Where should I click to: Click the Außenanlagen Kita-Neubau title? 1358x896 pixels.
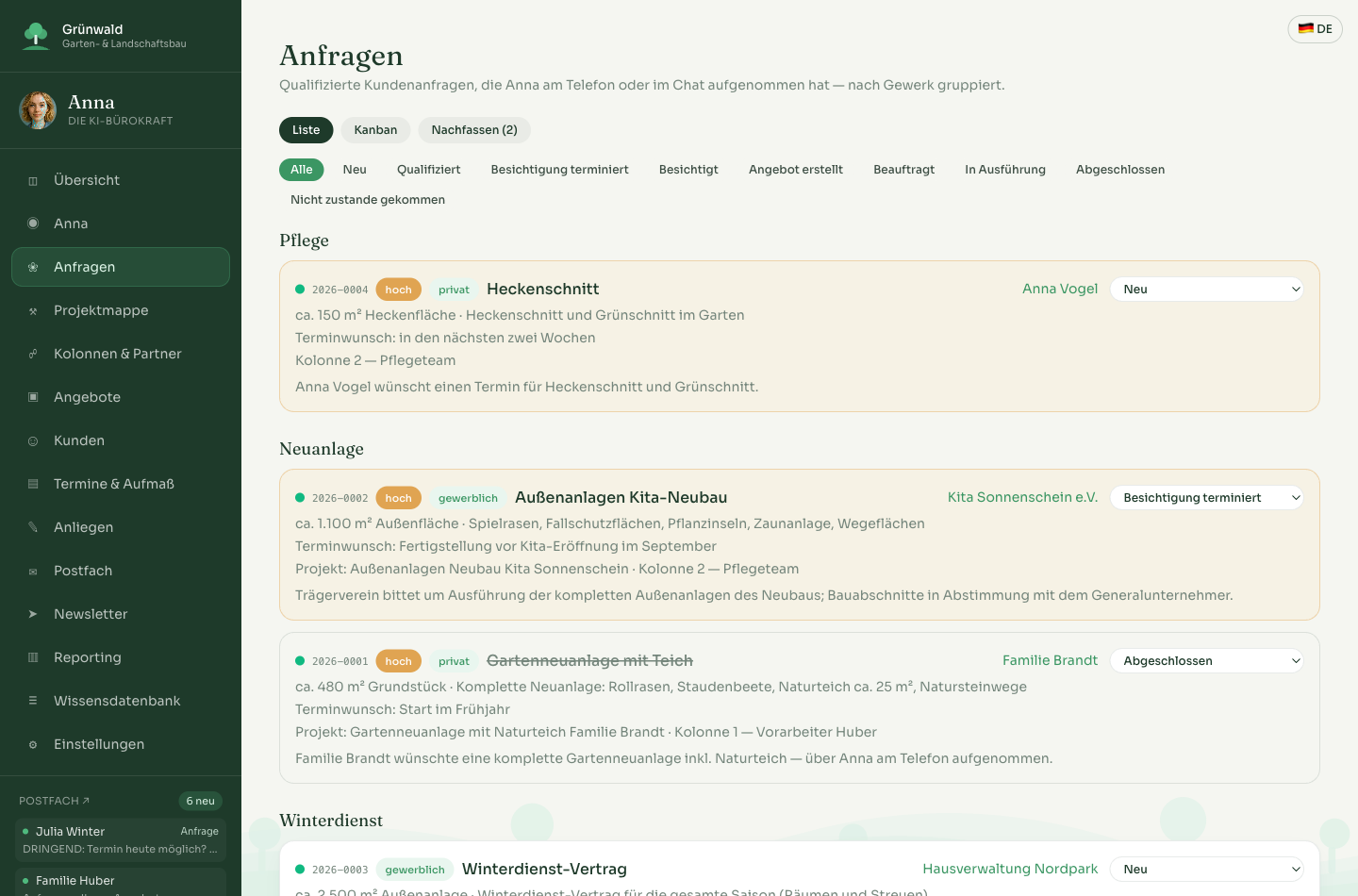coord(621,497)
